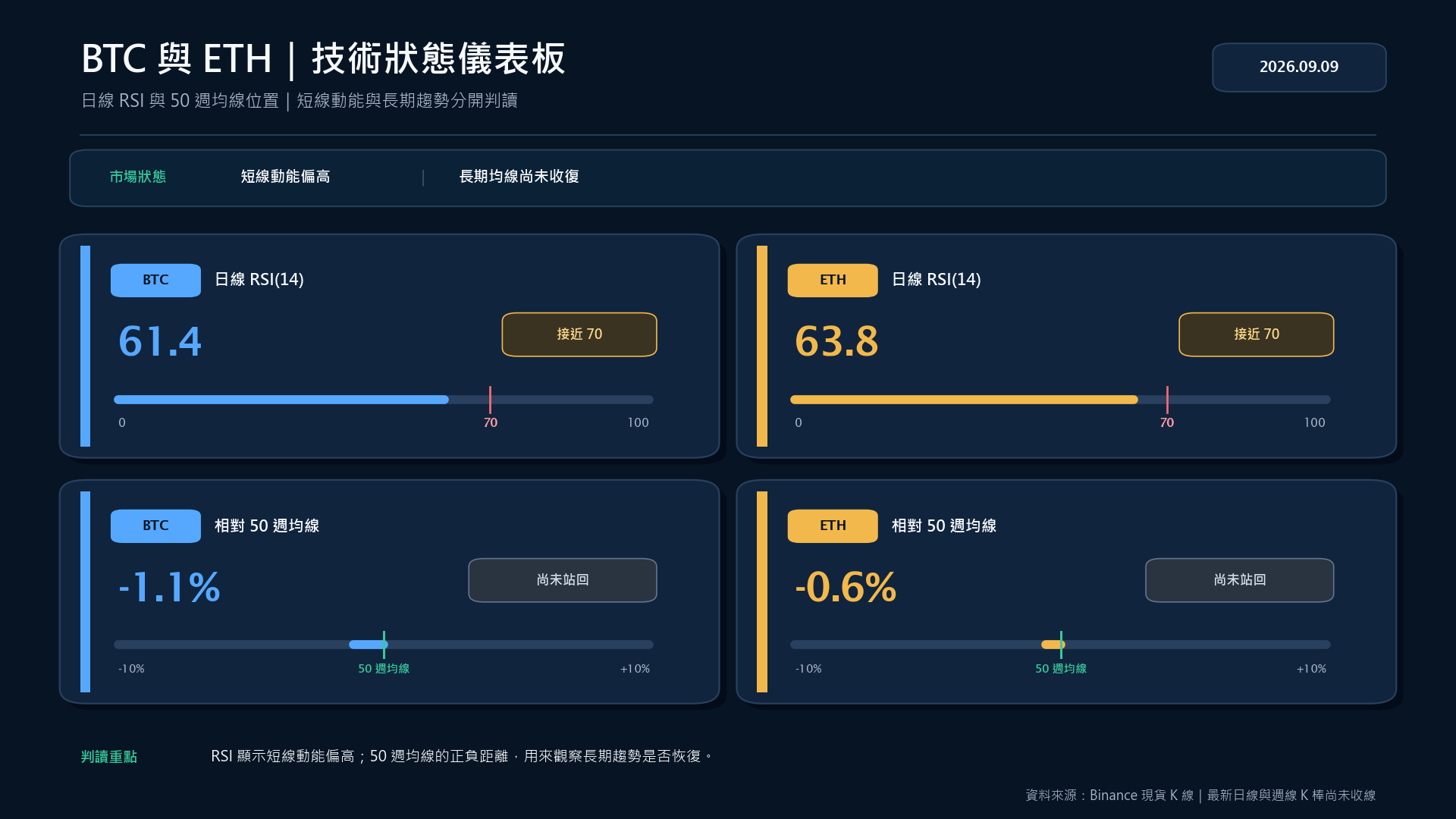Click the green 50 週均線 label in the BTC card
This screenshot has width=1456, height=819.
click(x=384, y=669)
